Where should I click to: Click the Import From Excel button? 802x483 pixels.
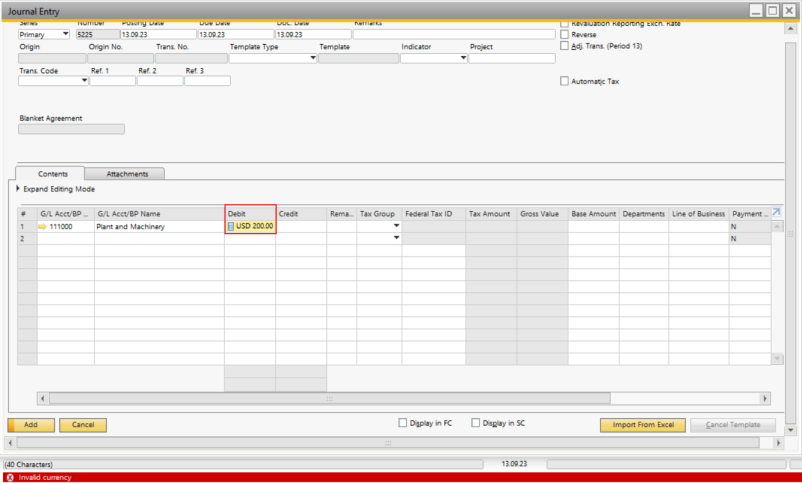pyautogui.click(x=642, y=425)
